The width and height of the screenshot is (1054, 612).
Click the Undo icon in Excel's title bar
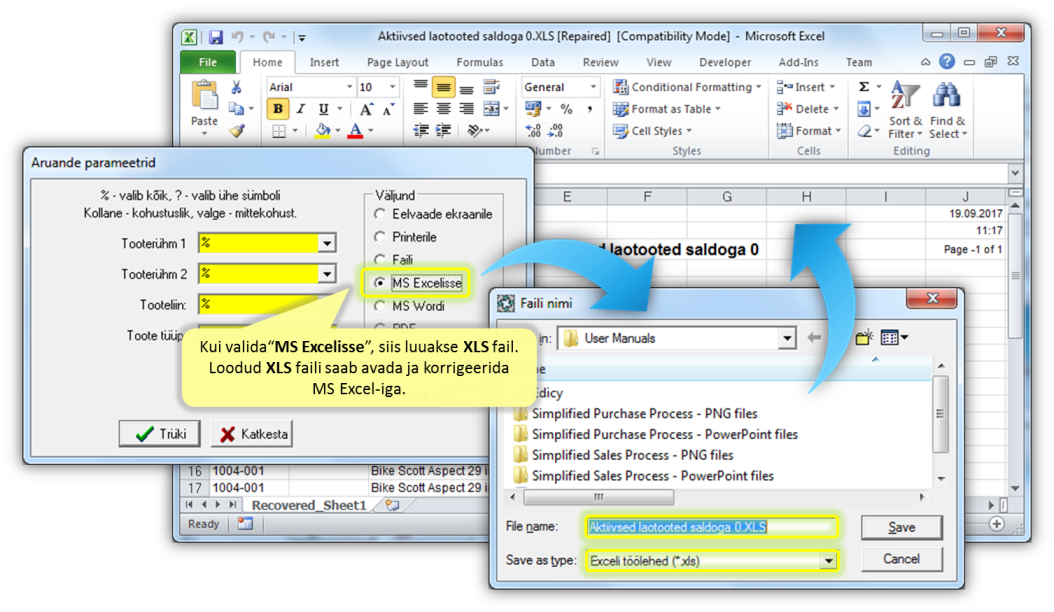tap(237, 37)
